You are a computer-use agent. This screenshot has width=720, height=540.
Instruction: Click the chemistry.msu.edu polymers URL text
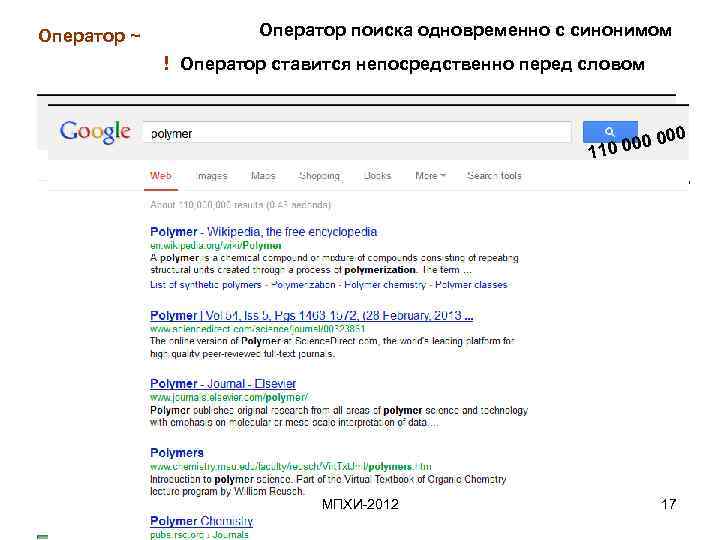tap(291, 467)
